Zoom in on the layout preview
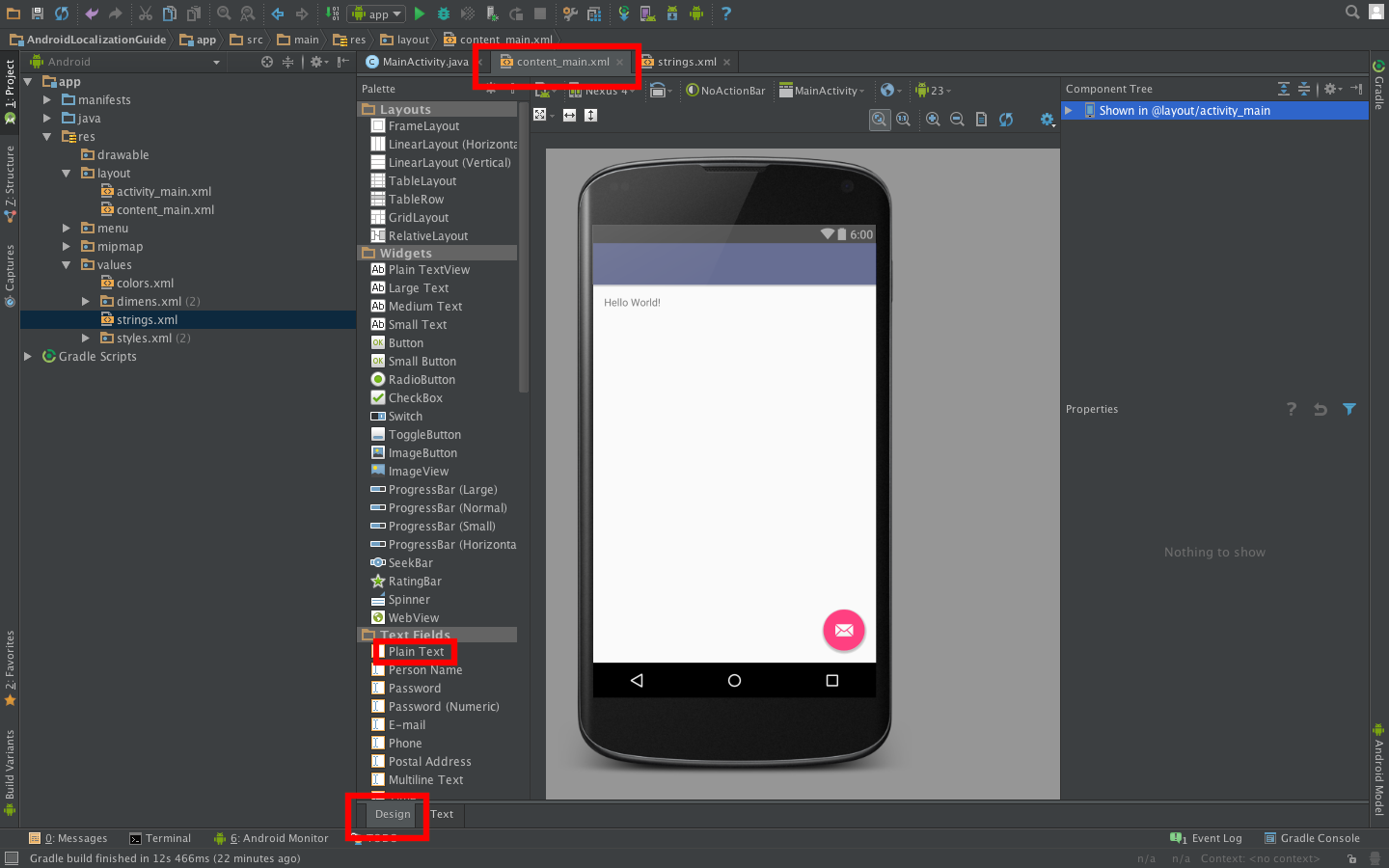The width and height of the screenshot is (1389, 868). (933, 115)
